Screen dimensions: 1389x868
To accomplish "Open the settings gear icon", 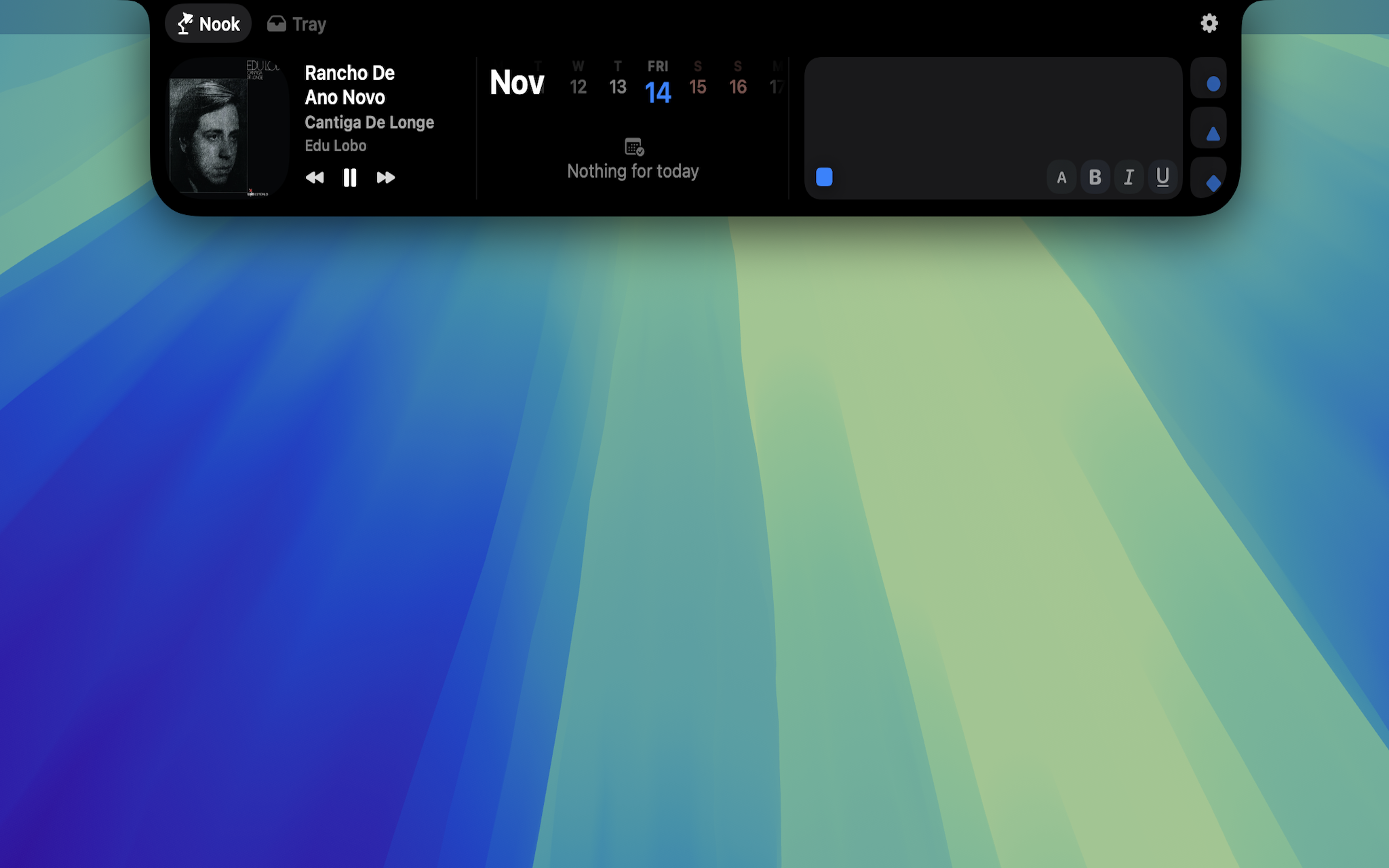I will pos(1209,24).
